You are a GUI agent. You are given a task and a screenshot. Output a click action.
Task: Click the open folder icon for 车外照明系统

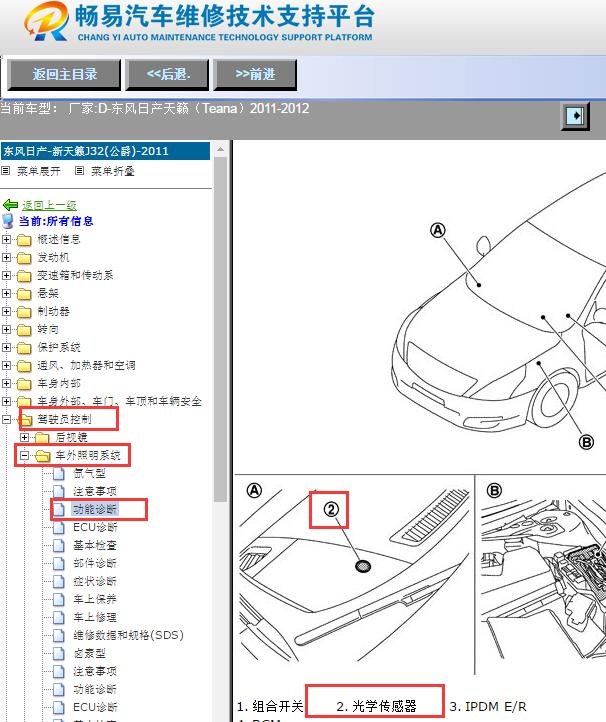[x=42, y=455]
